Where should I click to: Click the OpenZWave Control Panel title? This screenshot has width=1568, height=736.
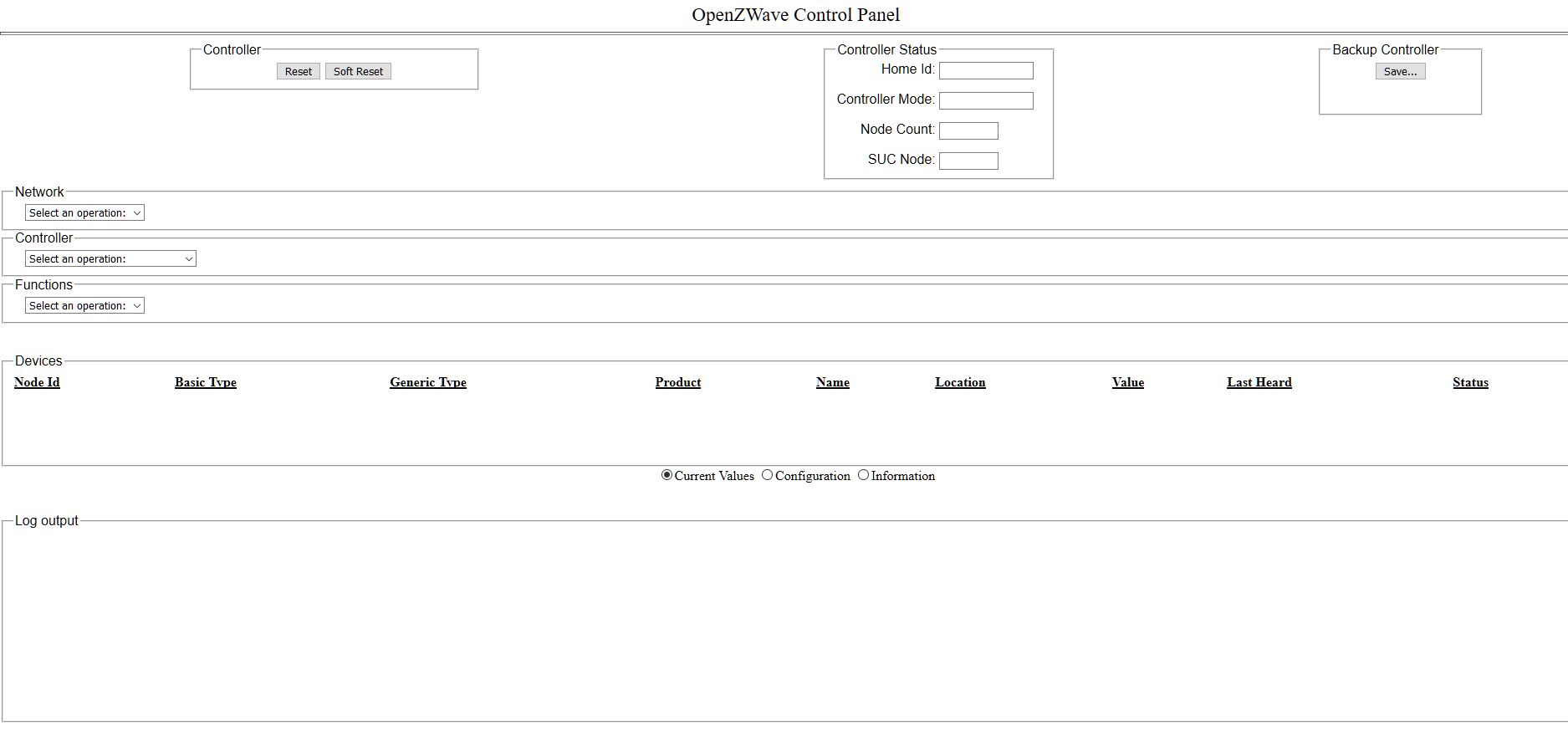[x=795, y=15]
